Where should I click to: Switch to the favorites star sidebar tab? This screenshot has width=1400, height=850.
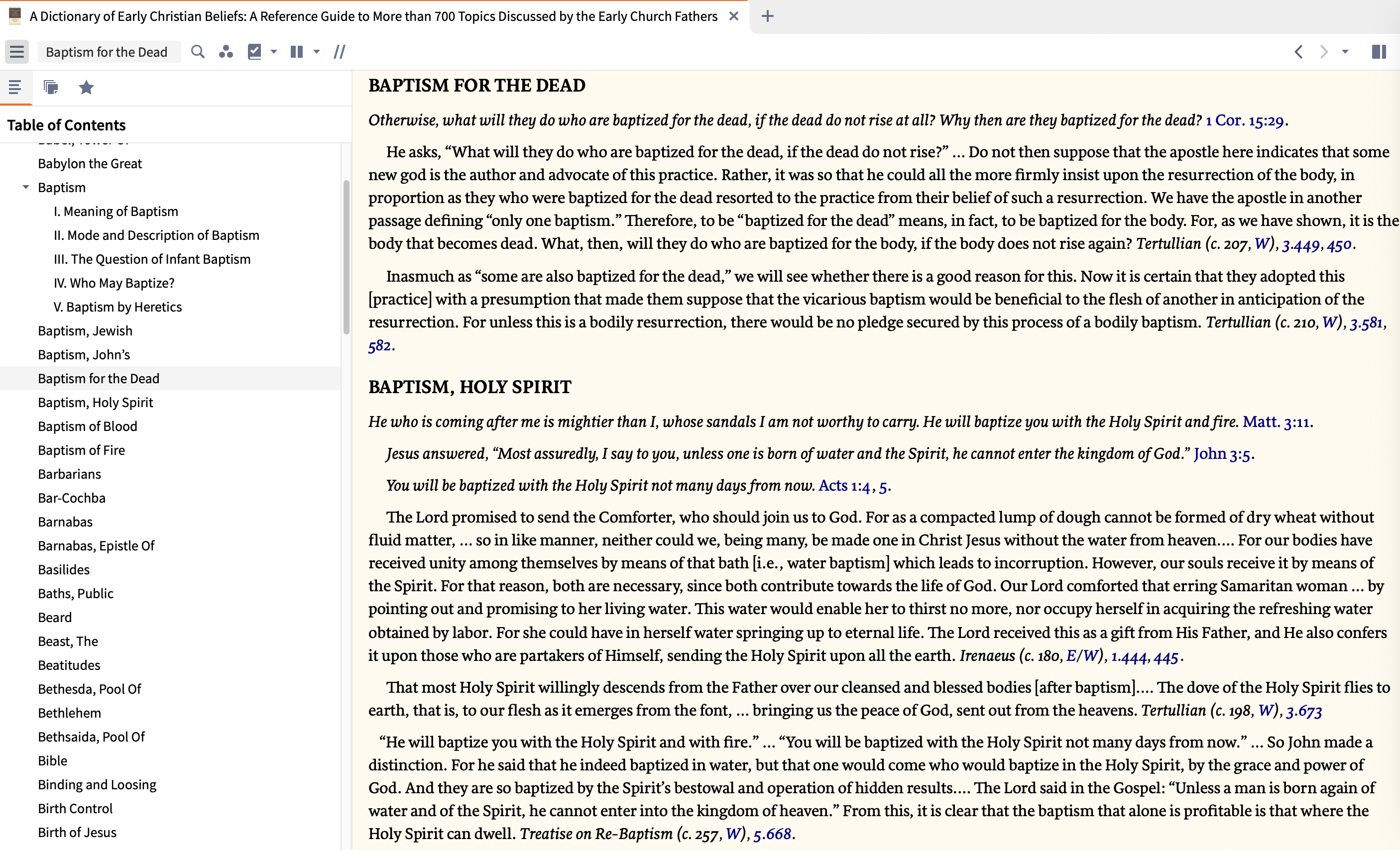(86, 88)
